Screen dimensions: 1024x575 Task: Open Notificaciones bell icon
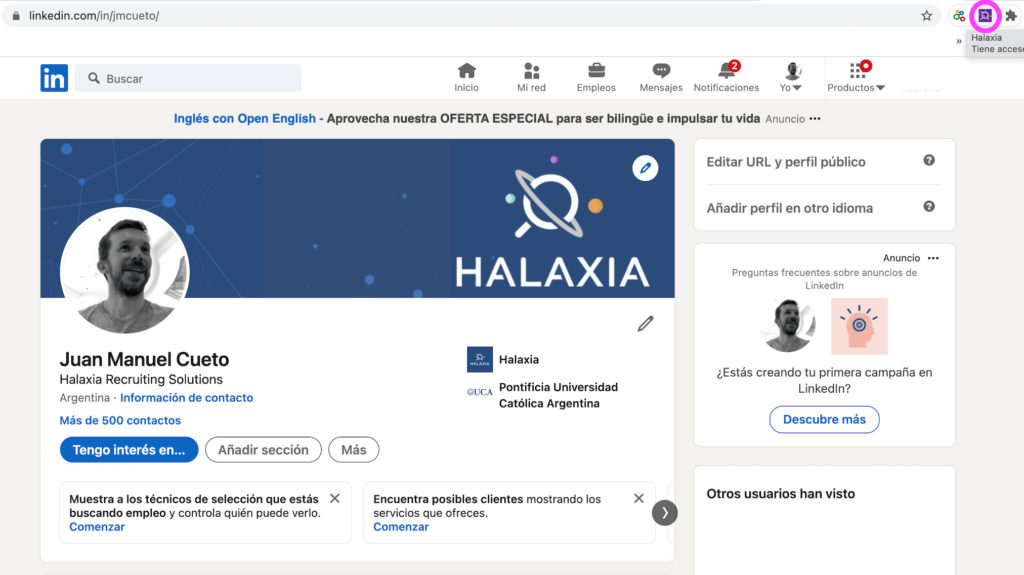point(726,78)
